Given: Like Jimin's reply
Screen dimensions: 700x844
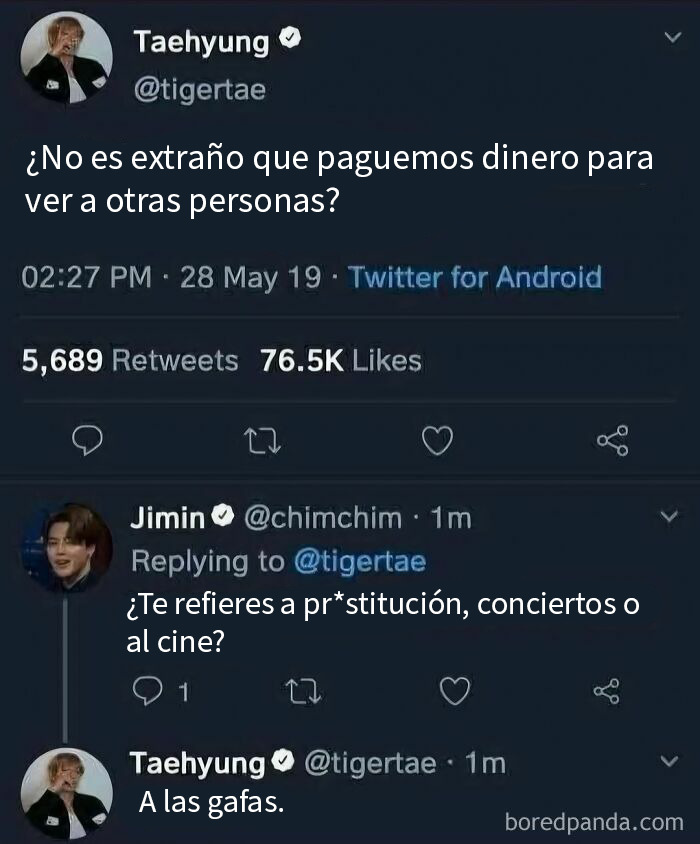Looking at the screenshot, I should click(456, 690).
